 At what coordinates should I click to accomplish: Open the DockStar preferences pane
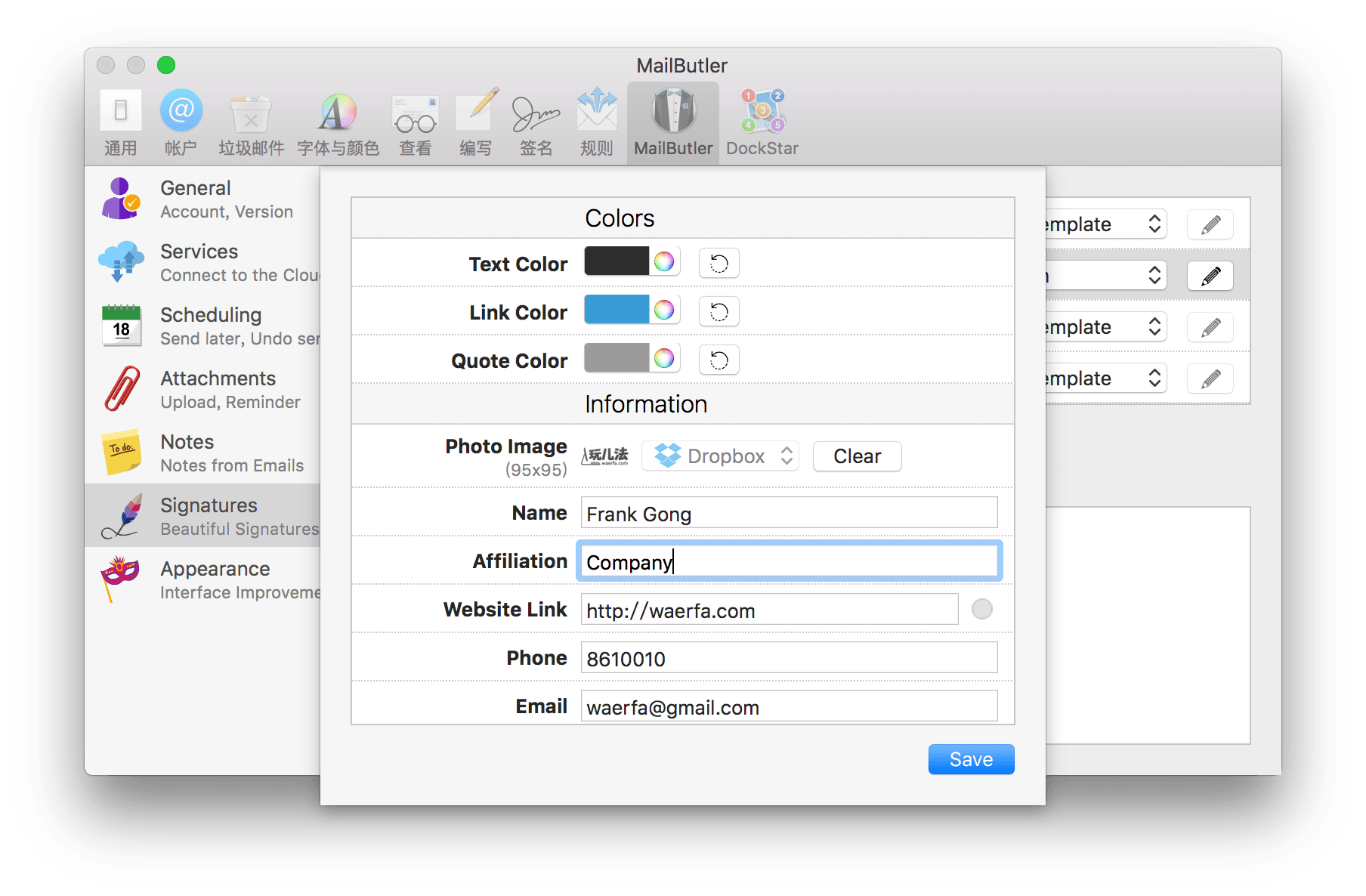(x=762, y=123)
